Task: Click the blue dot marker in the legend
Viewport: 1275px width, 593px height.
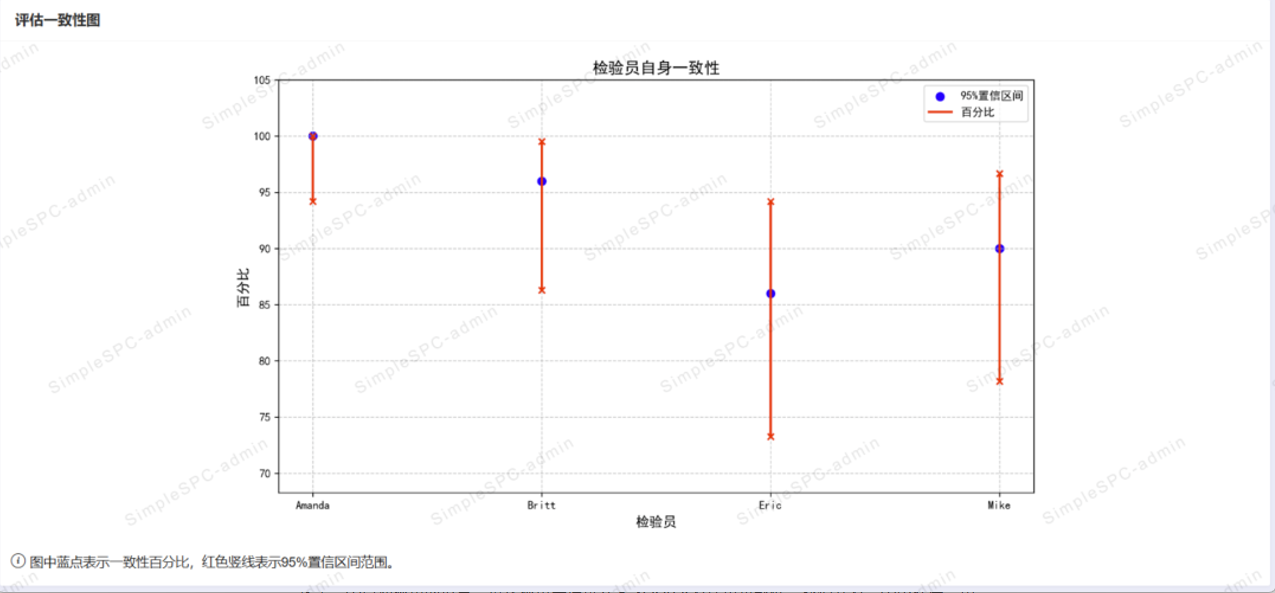Action: click(x=940, y=96)
